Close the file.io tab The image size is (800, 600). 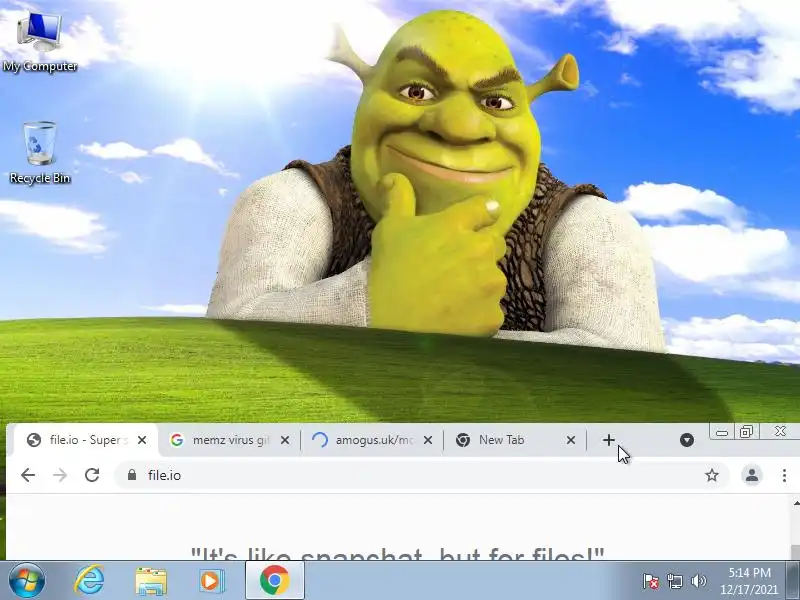pos(142,440)
